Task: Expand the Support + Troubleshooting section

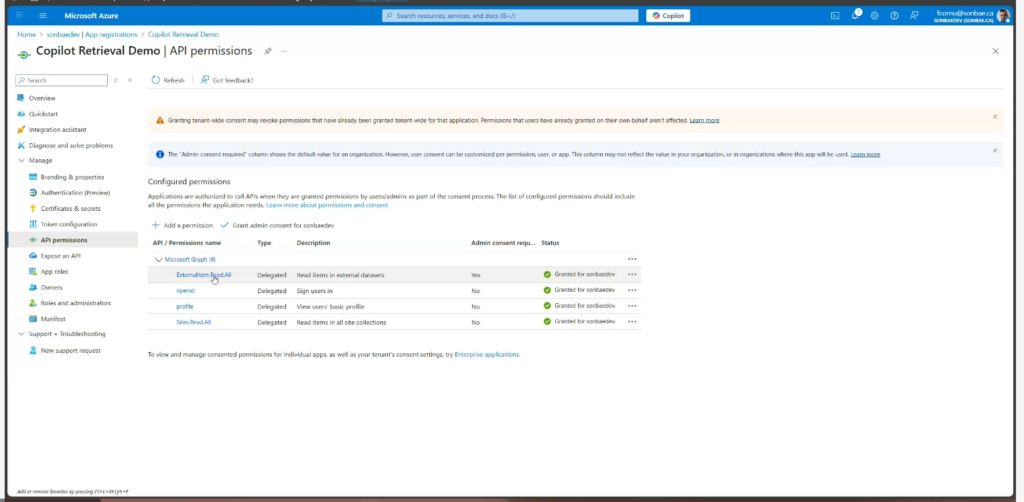Action: (21, 334)
